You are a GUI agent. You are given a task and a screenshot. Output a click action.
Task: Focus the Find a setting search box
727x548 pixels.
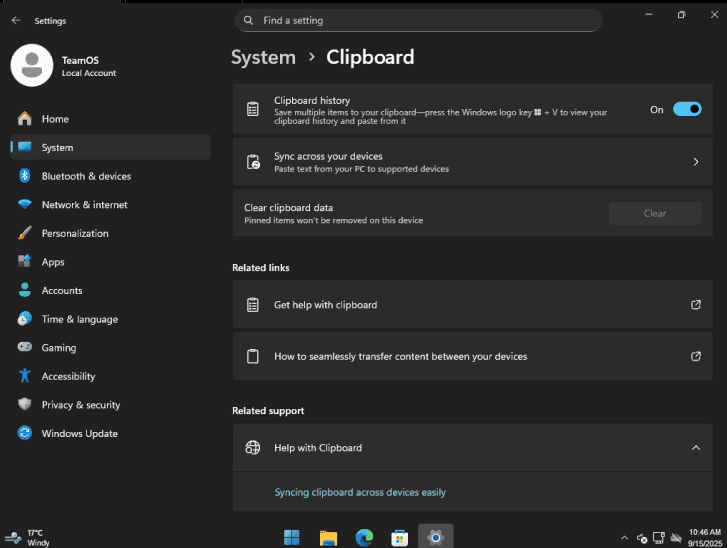[x=418, y=20]
